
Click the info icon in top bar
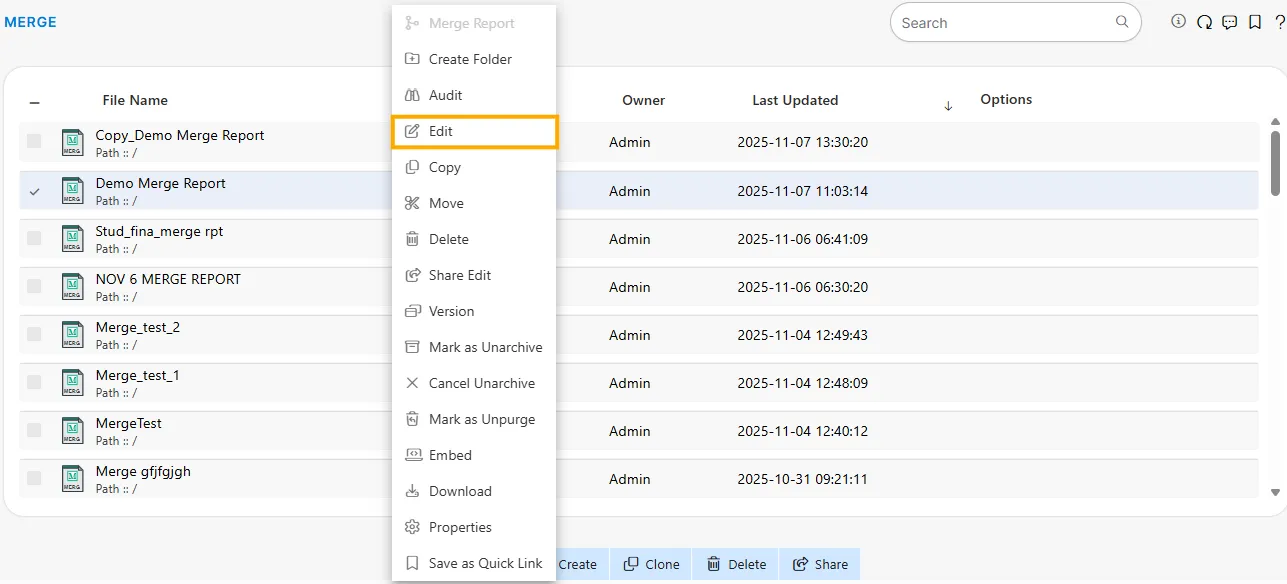pos(1179,22)
